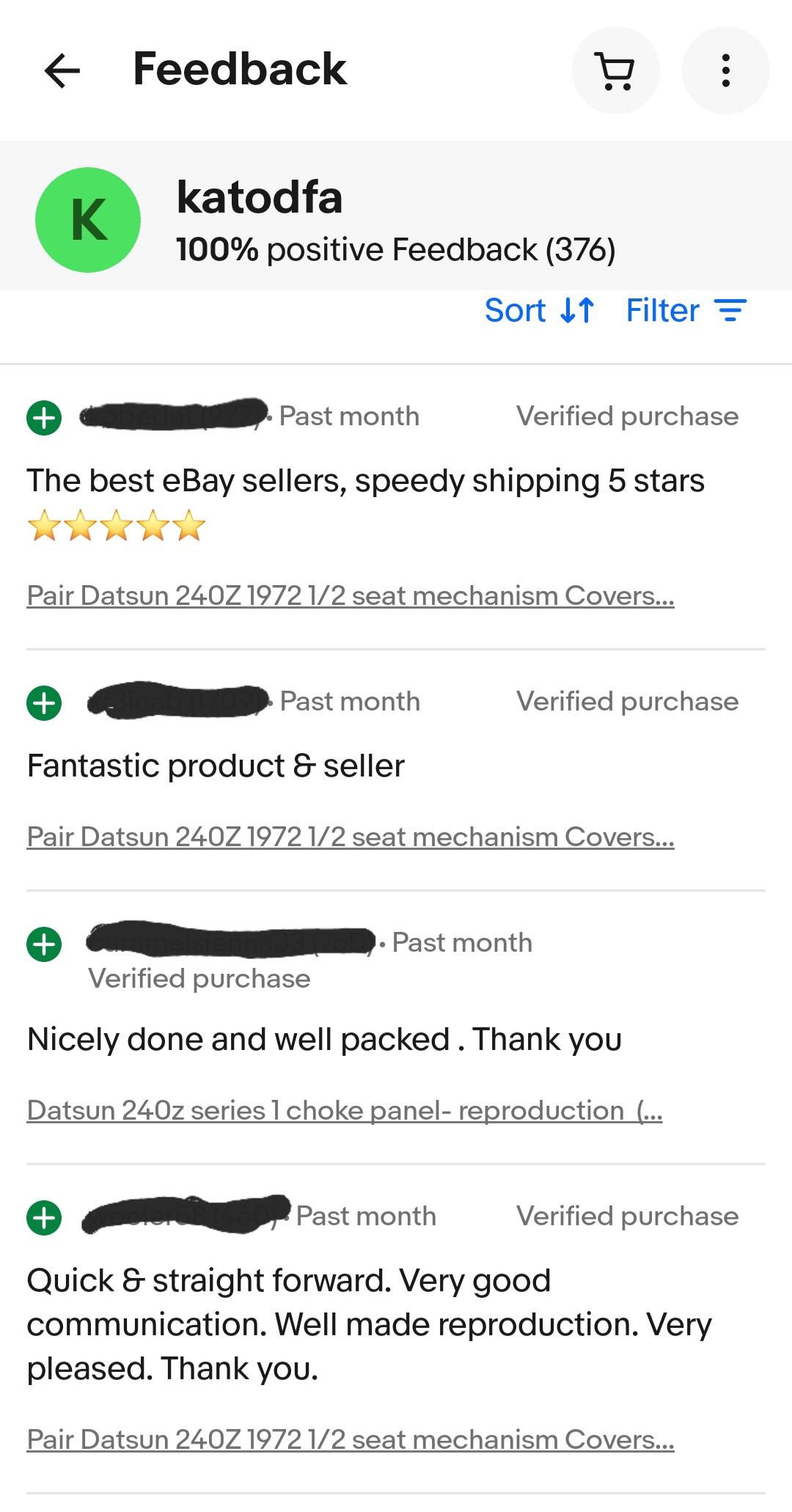The image size is (792, 1512).
Task: Open seat mechanism Covers link under last review
Action: (x=351, y=1439)
